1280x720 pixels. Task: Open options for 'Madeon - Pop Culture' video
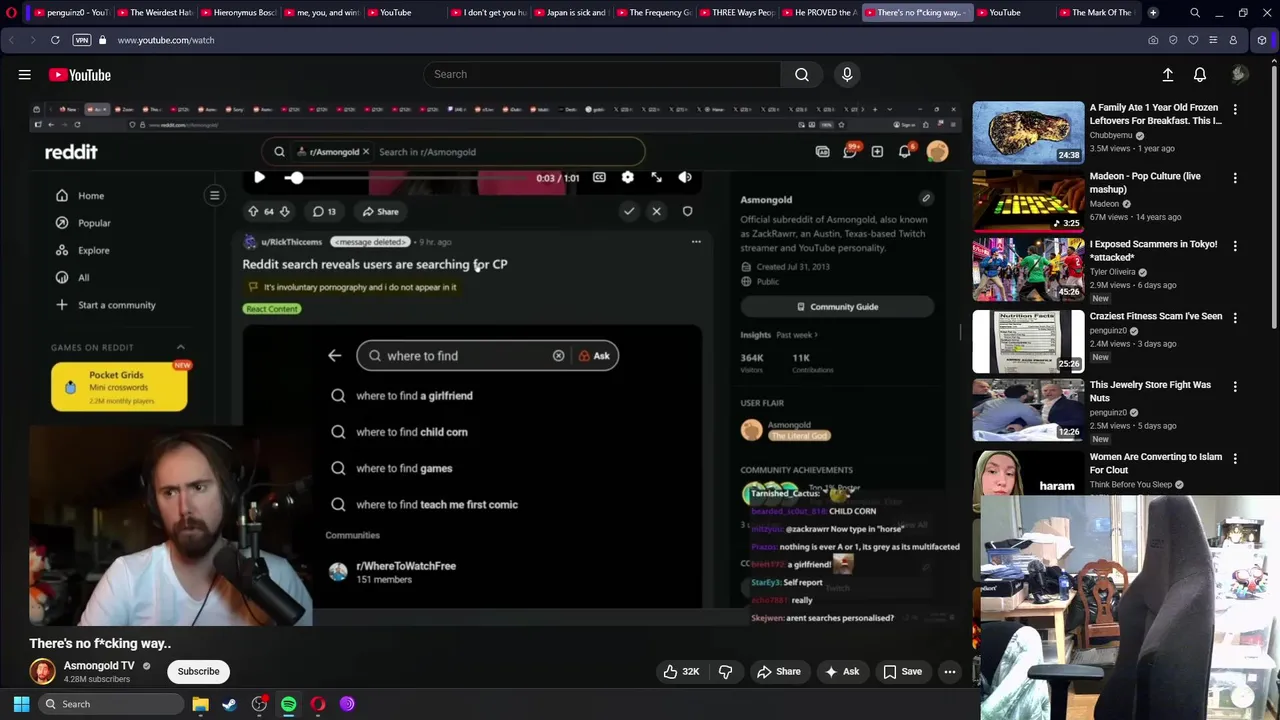coord(1235,178)
